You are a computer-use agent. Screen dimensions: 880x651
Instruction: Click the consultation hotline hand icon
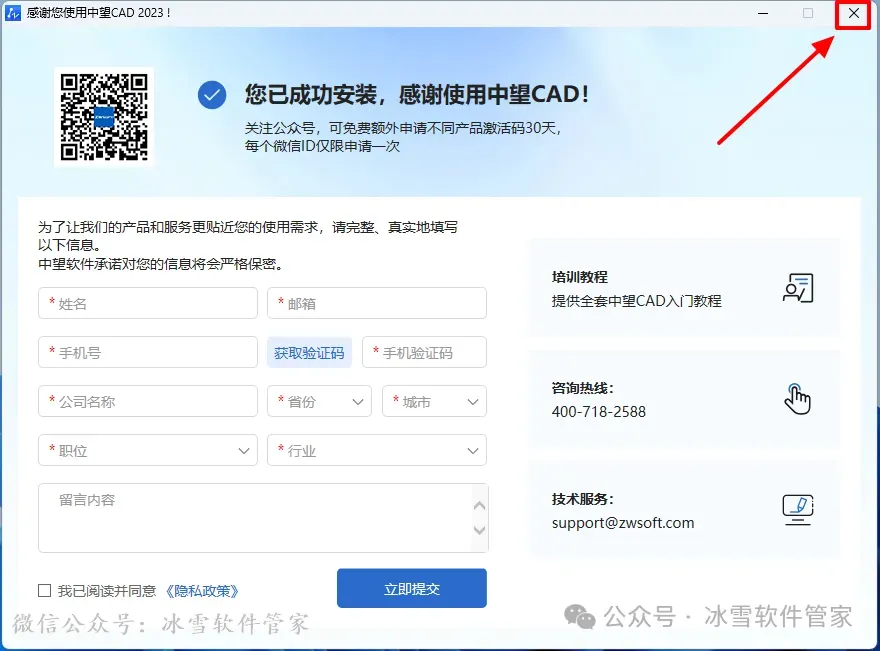coord(798,399)
